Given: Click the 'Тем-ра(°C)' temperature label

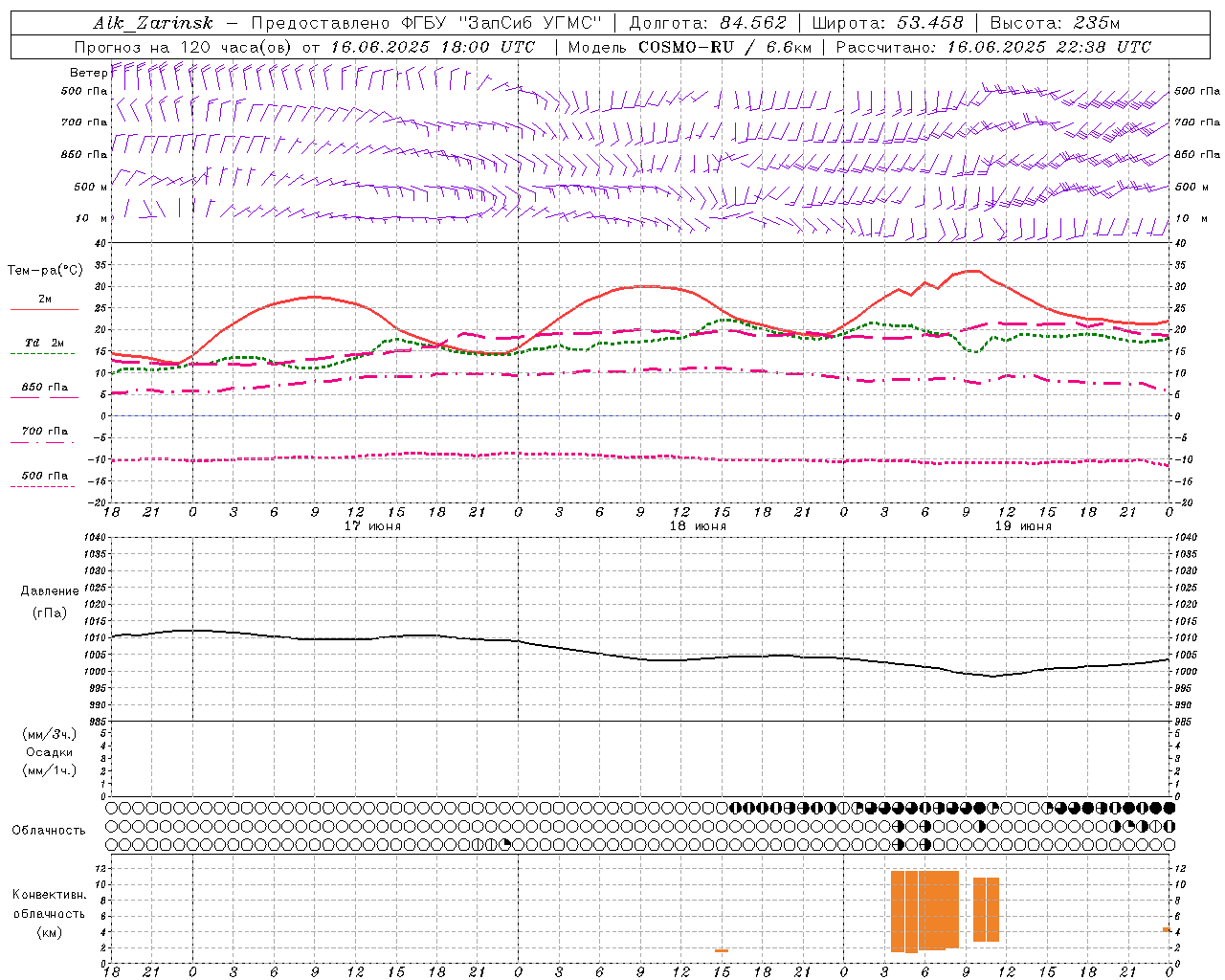Looking at the screenshot, I should pos(45,271).
